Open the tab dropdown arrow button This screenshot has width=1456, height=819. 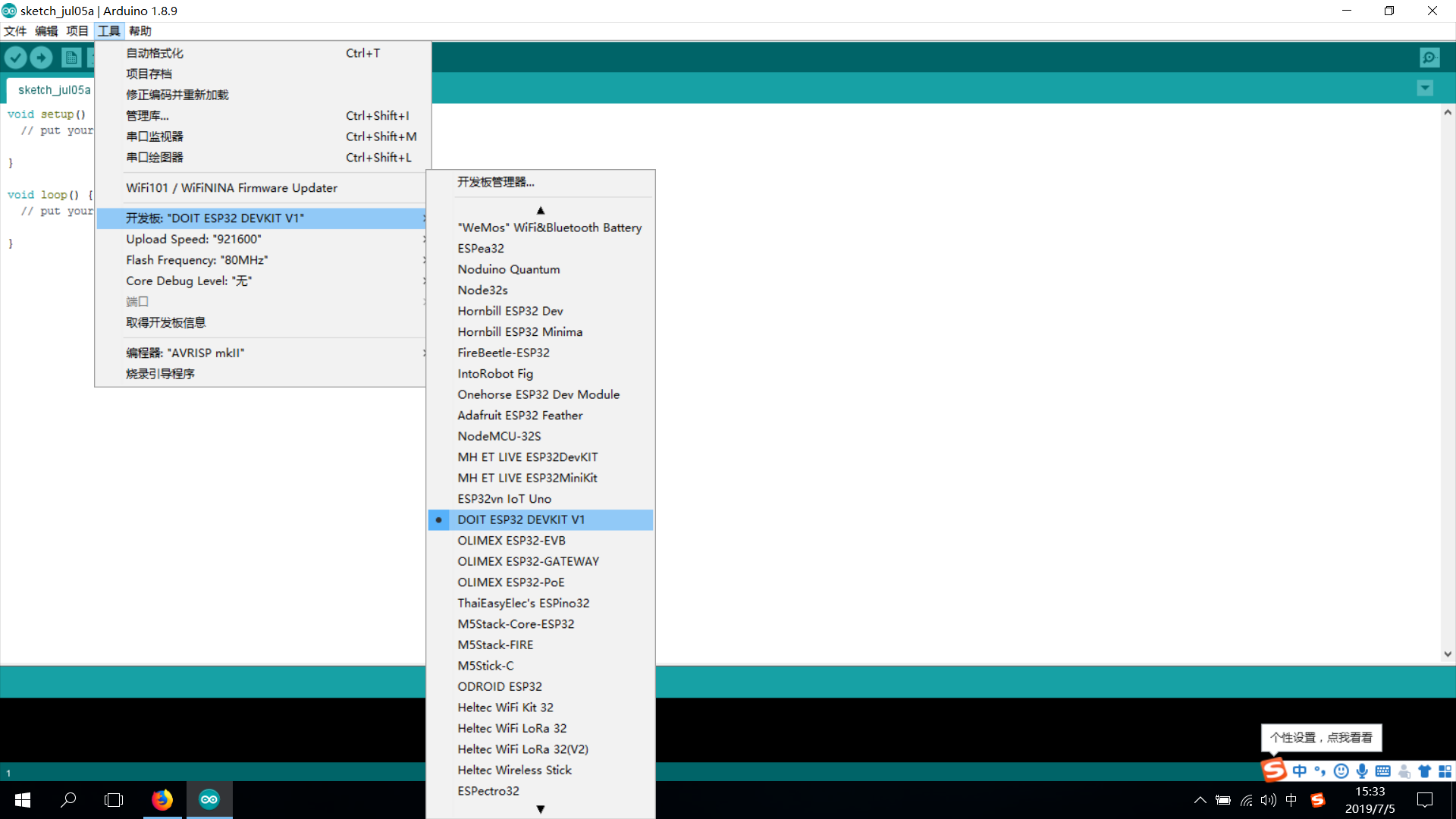point(1425,88)
